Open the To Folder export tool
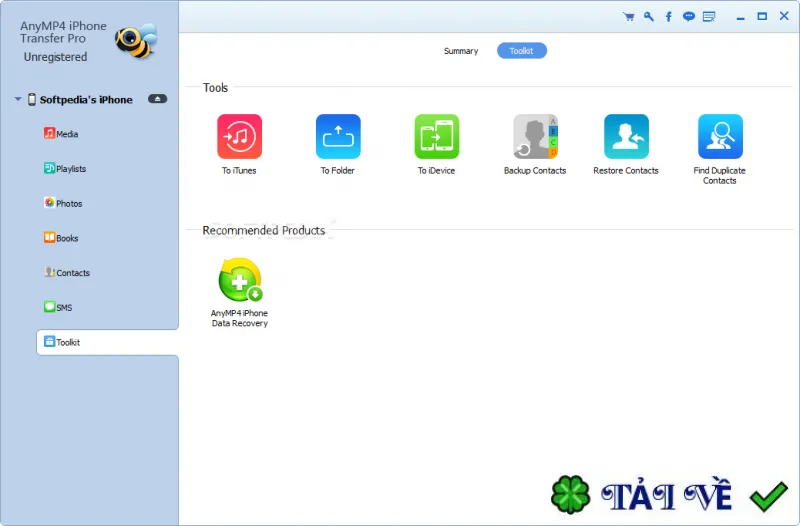Screen dimensions: 800x526 click(338, 137)
